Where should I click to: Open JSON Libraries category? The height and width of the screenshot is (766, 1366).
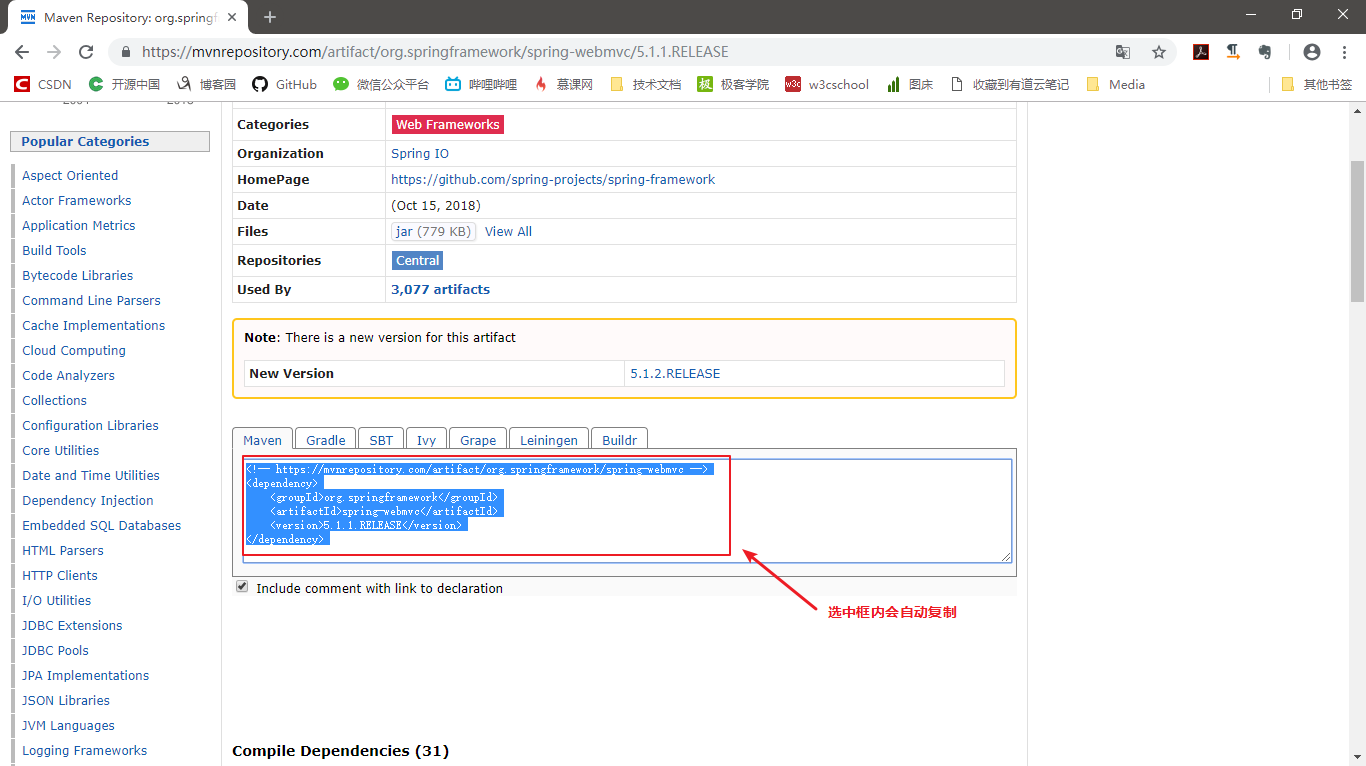(x=66, y=700)
